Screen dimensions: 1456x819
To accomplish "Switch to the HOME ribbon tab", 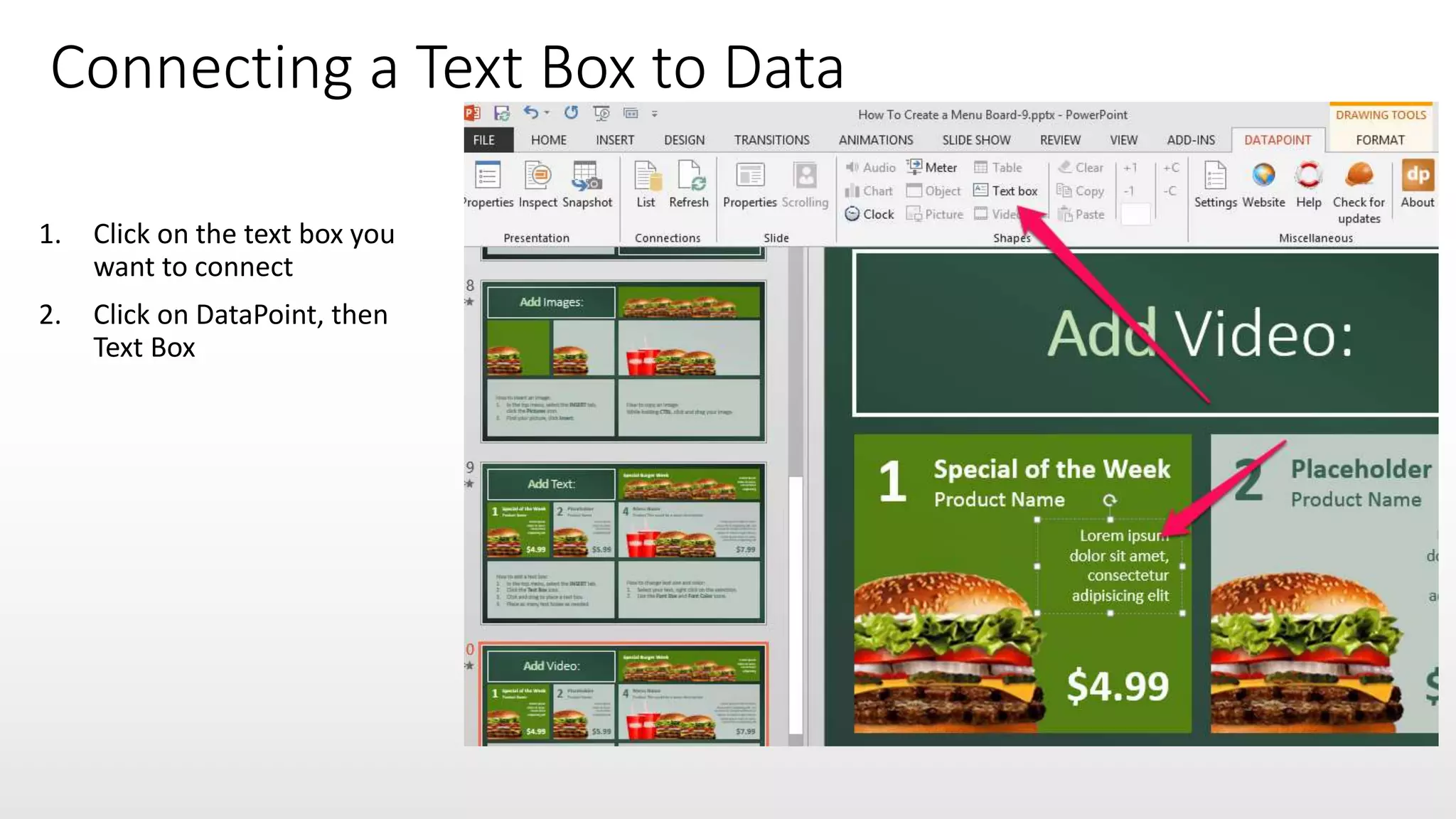I will tap(549, 140).
